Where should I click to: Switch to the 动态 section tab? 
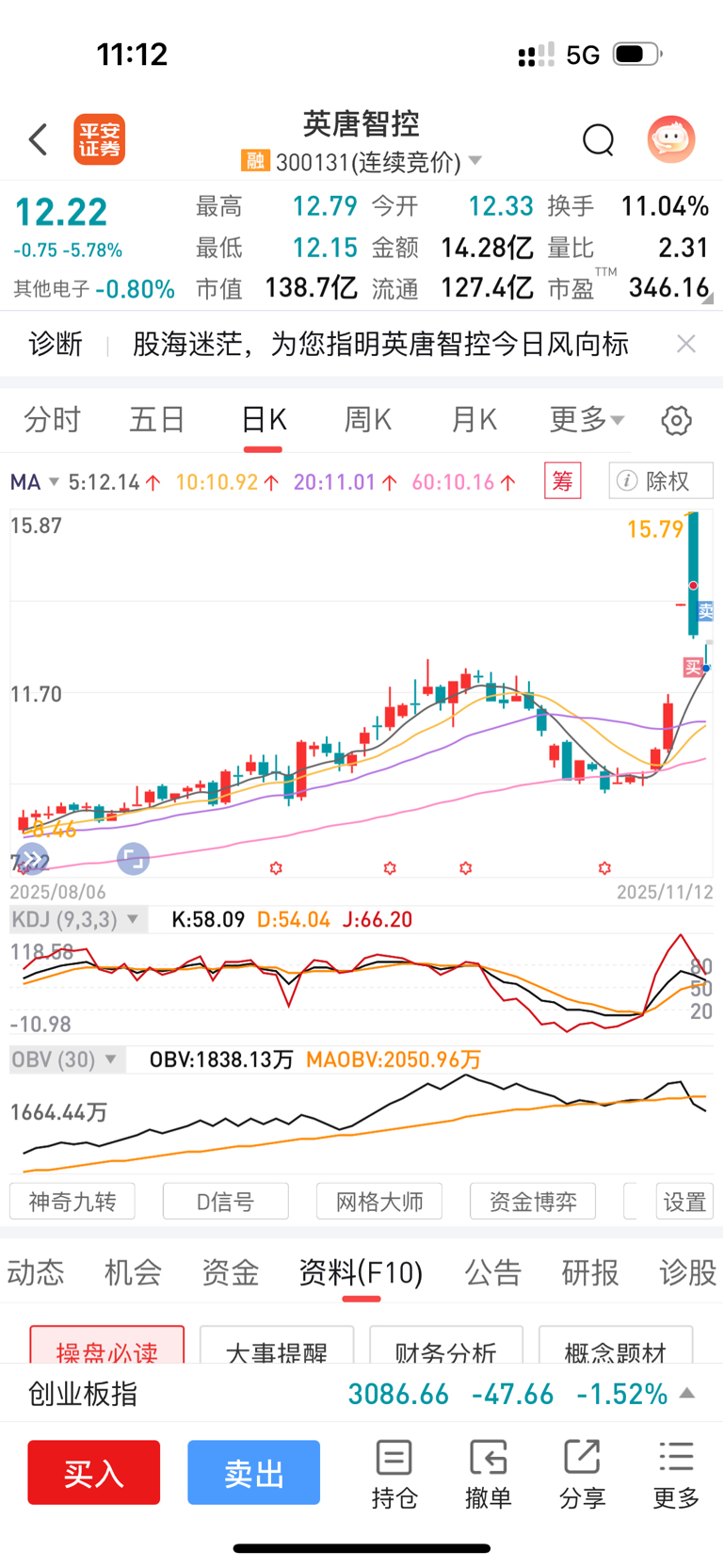point(36,1272)
